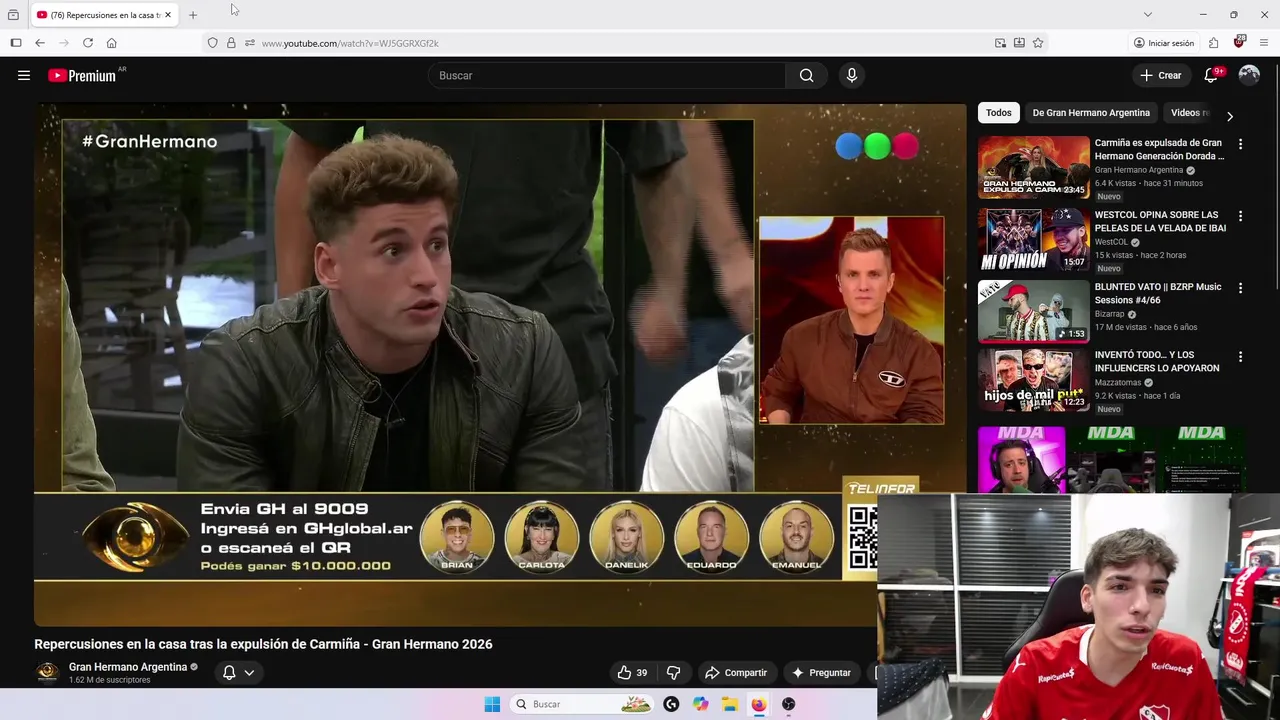
Task: Open the Gran Hermano Argentina channel name
Action: click(128, 667)
